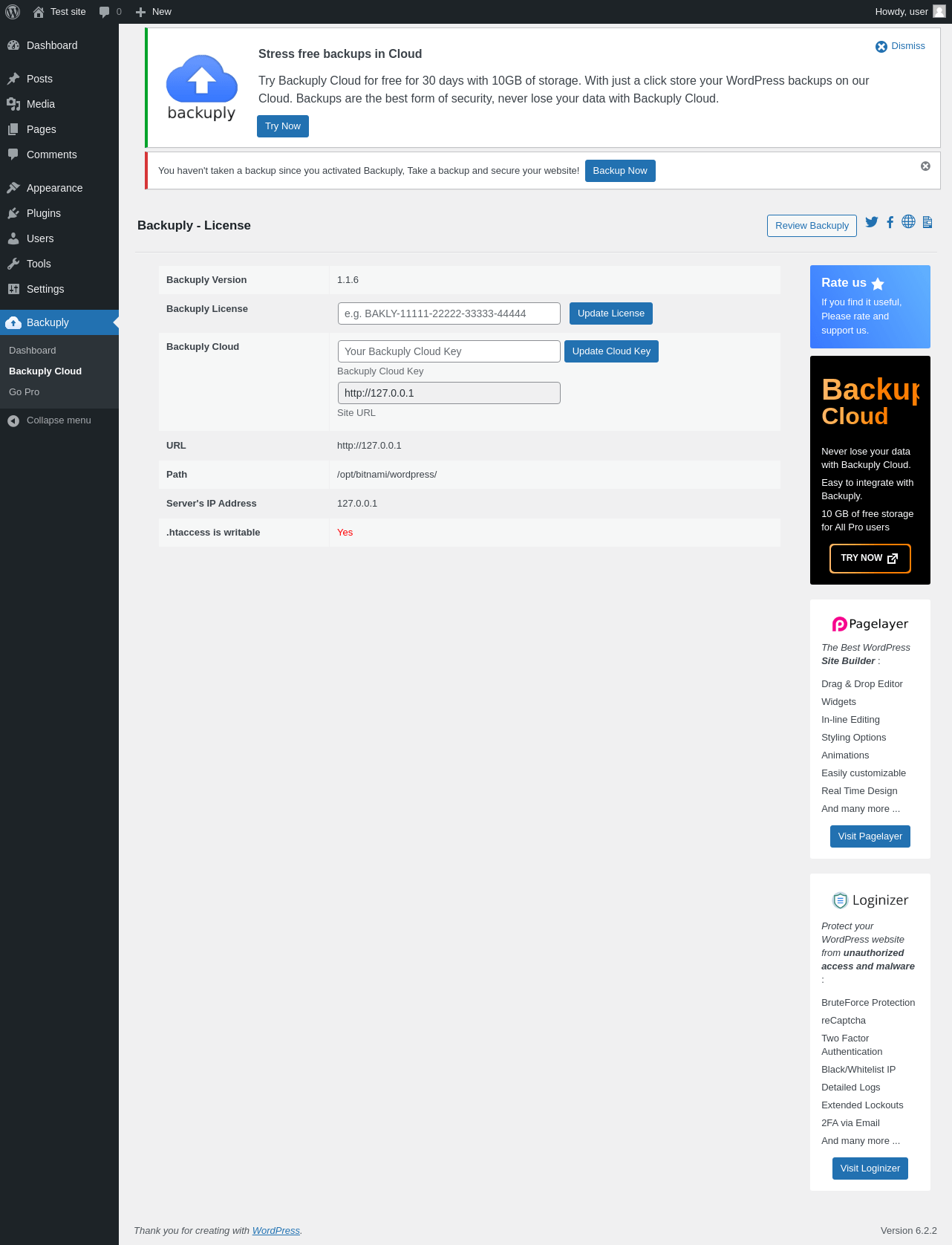This screenshot has height=1245, width=952.
Task: Click the Backuply Version row label
Action: pos(206,280)
